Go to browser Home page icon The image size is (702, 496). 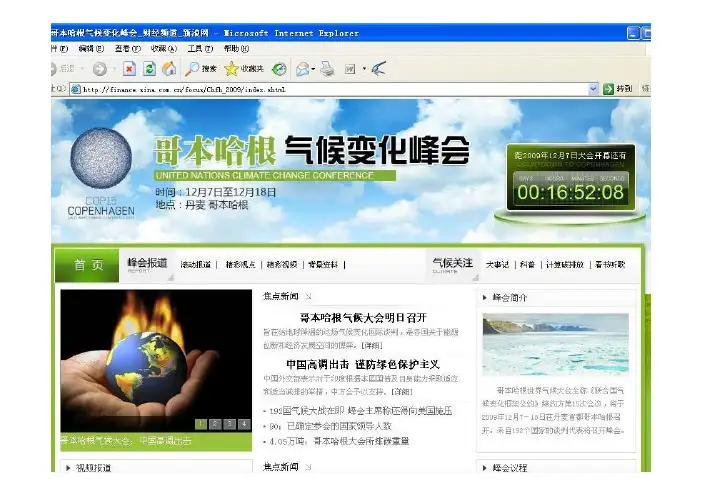point(168,69)
